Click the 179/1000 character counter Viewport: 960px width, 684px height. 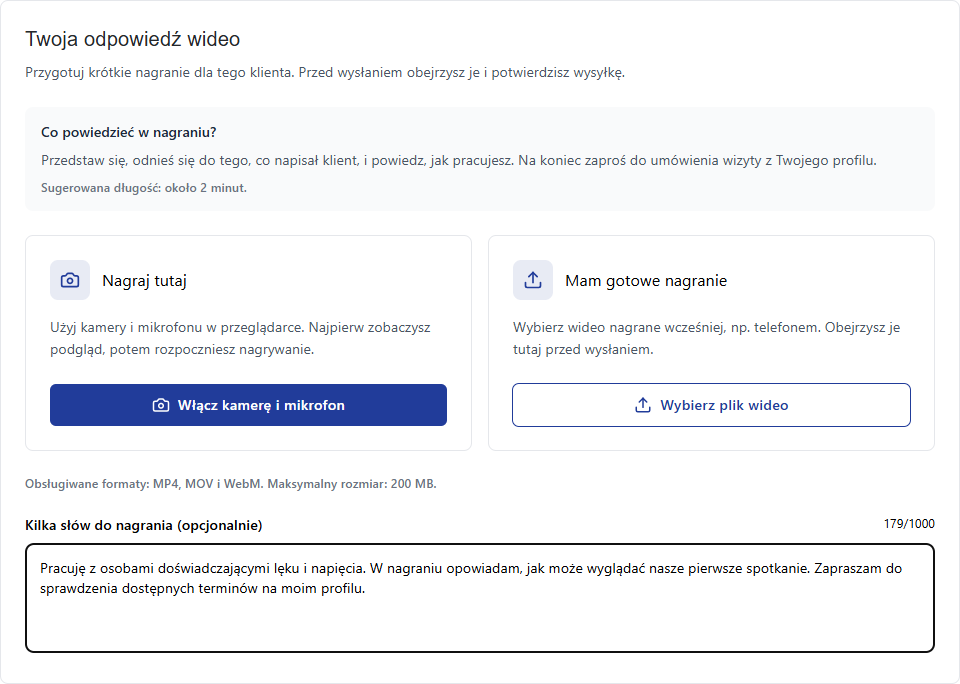[909, 524]
